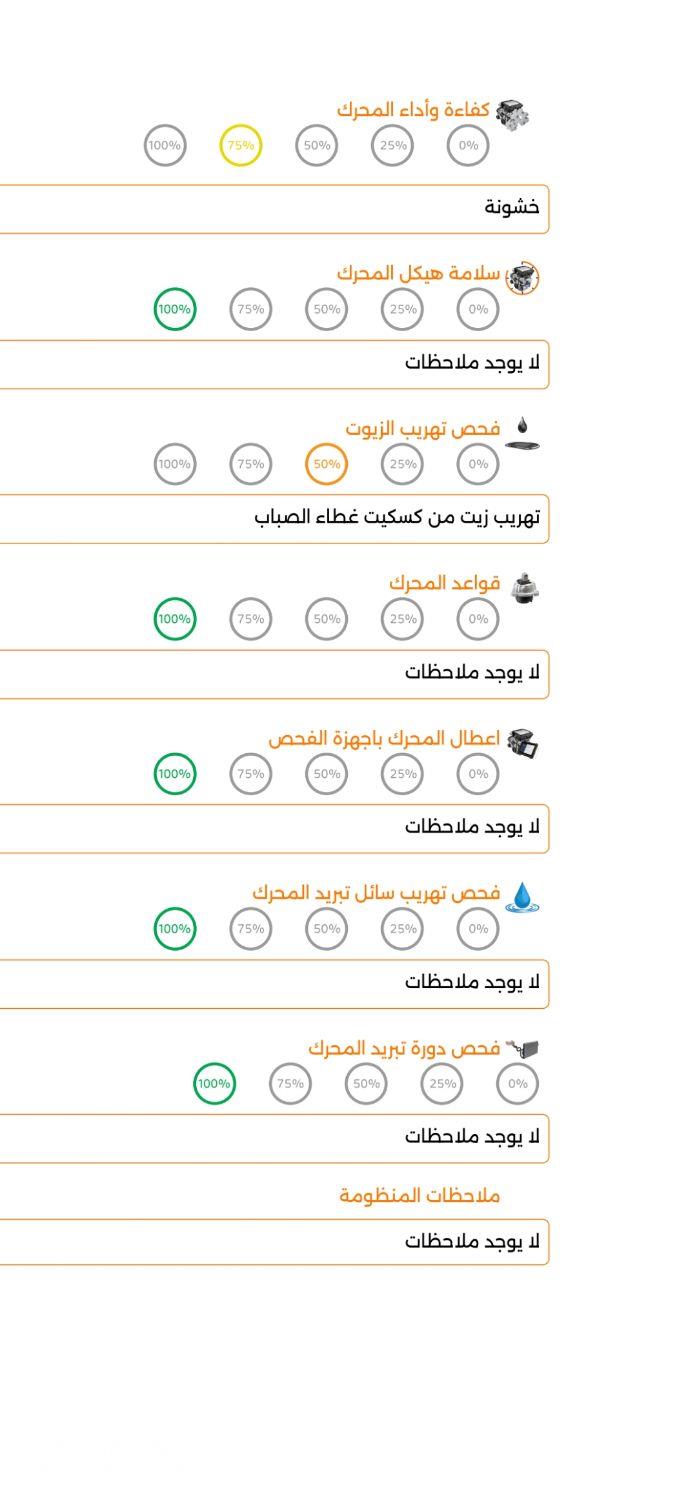Viewport: 697px width, 1500px height.
Task: Select 75% rating for كفاءة وأداء المحرك
Action: coord(240,146)
